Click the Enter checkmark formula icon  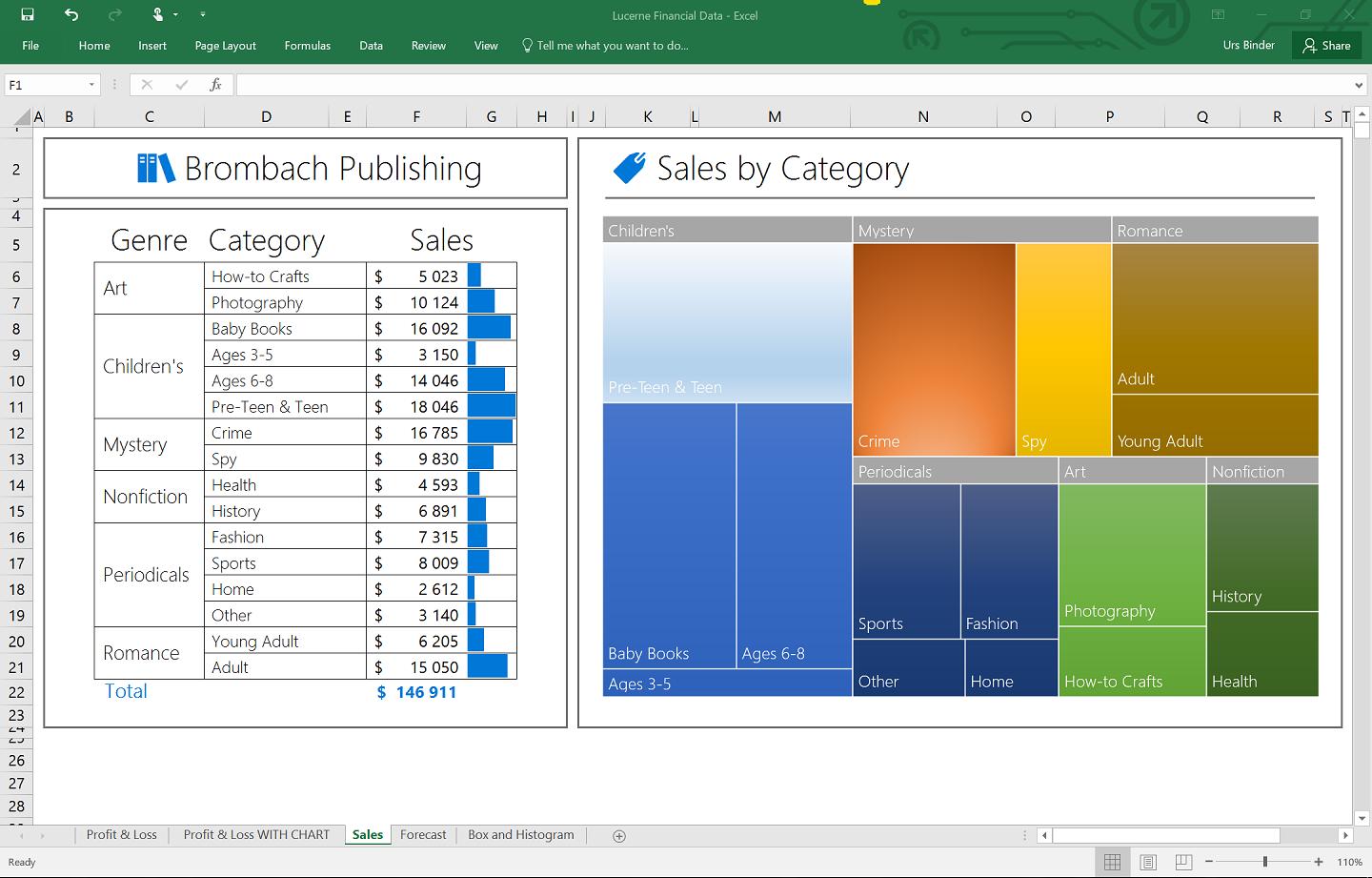tap(181, 85)
